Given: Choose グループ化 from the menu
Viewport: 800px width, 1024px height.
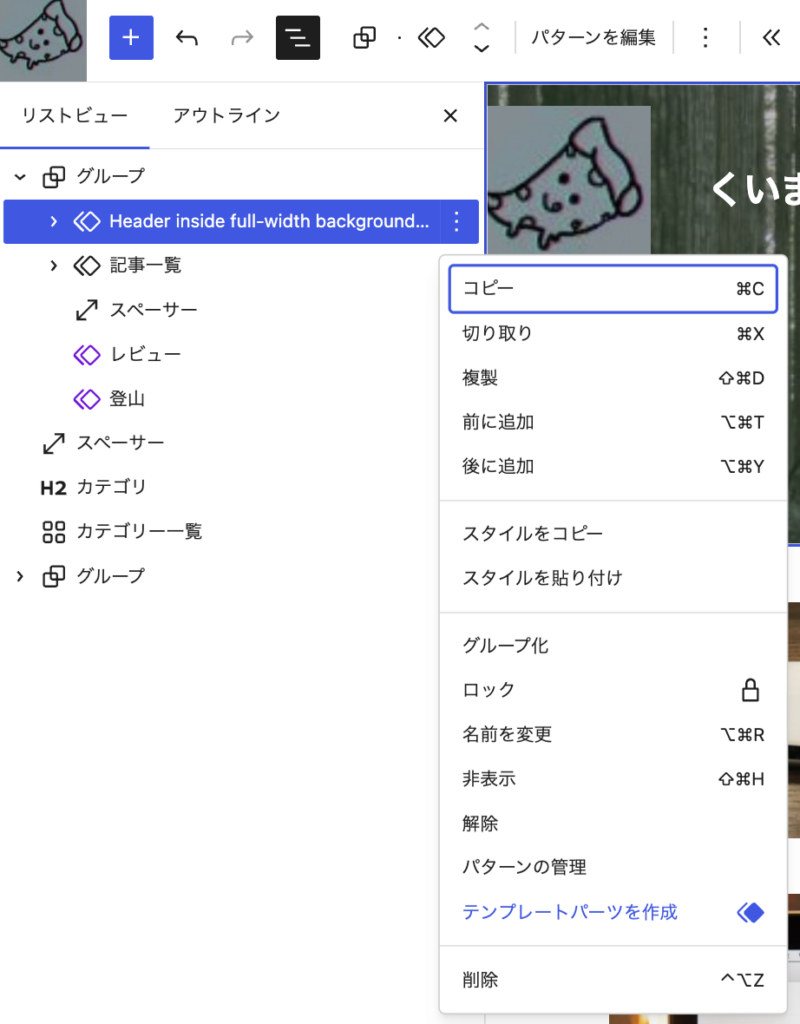Looking at the screenshot, I should (x=613, y=646).
